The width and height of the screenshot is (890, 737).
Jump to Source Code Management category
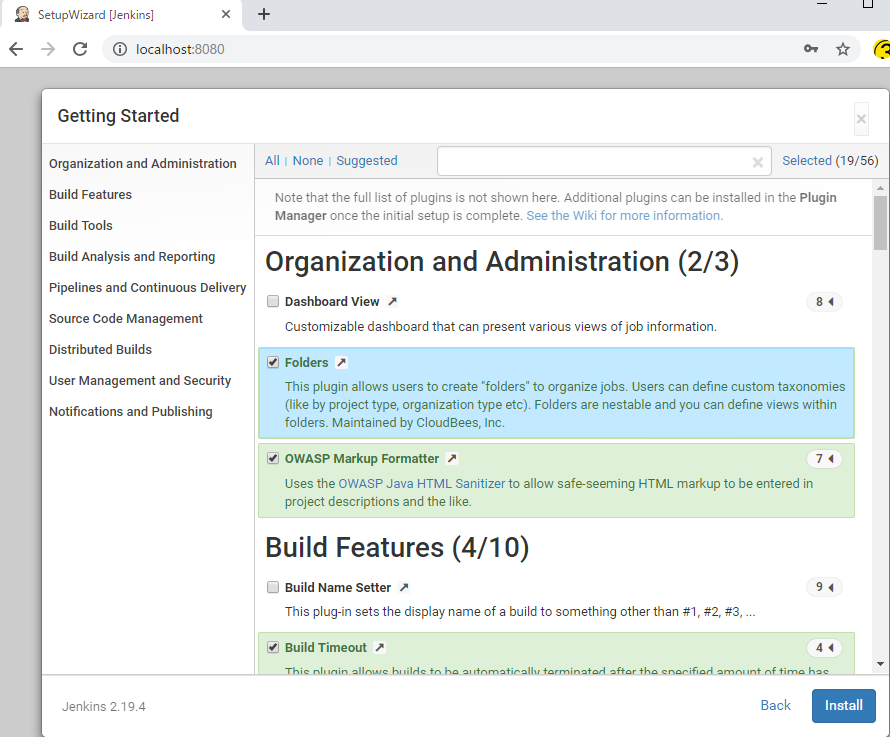pyautogui.click(x=126, y=319)
